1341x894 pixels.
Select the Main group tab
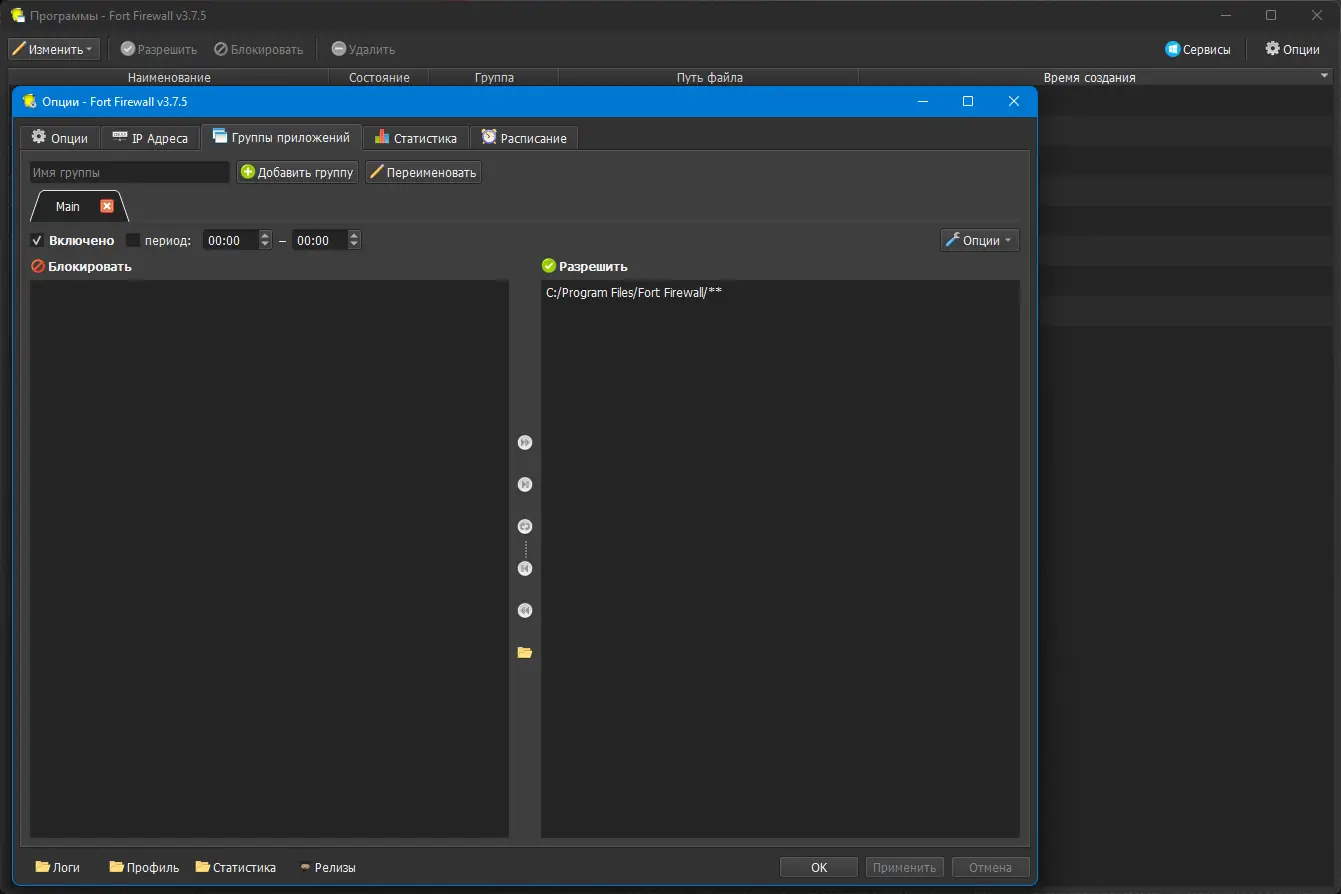[68, 206]
